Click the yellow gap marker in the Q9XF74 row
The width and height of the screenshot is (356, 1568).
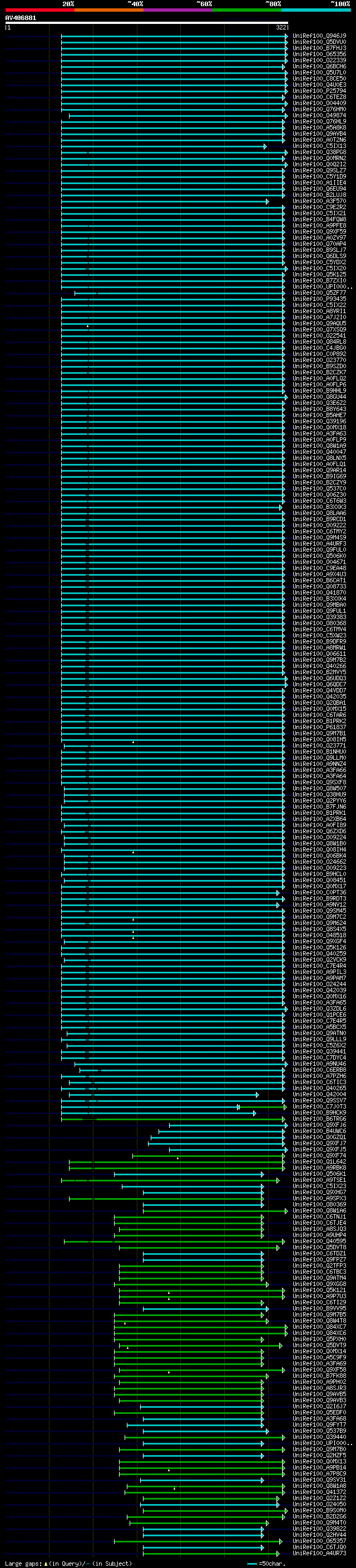[177, 1158]
